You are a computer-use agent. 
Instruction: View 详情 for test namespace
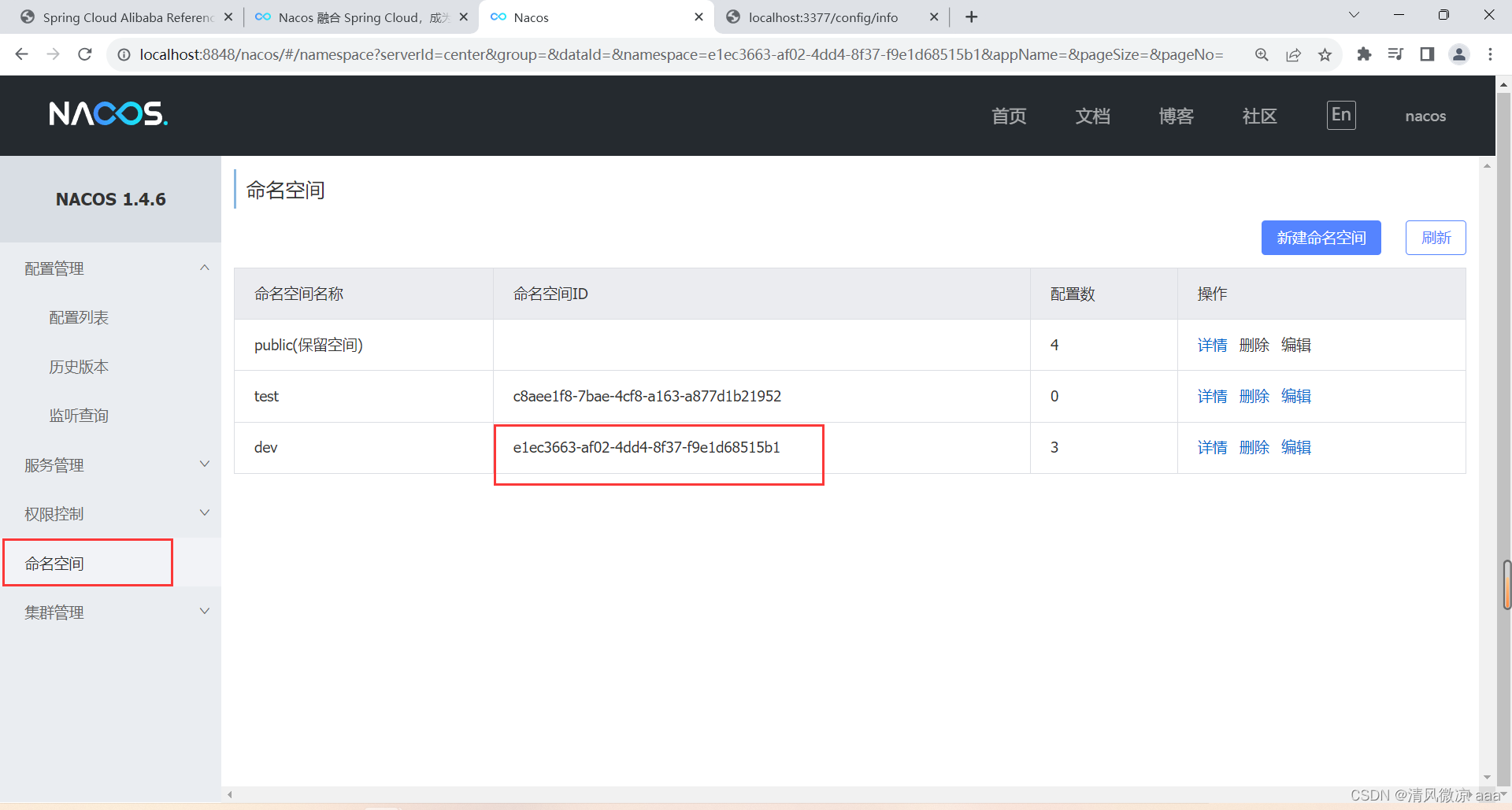1212,396
